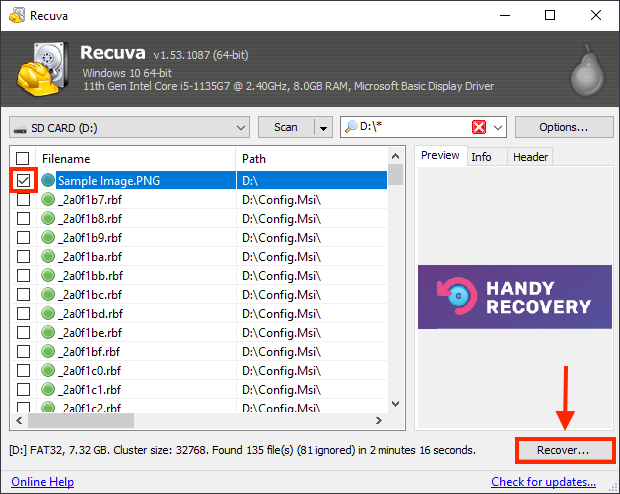
Task: Click the horizontal scrollbar thumb
Action: pos(81,420)
